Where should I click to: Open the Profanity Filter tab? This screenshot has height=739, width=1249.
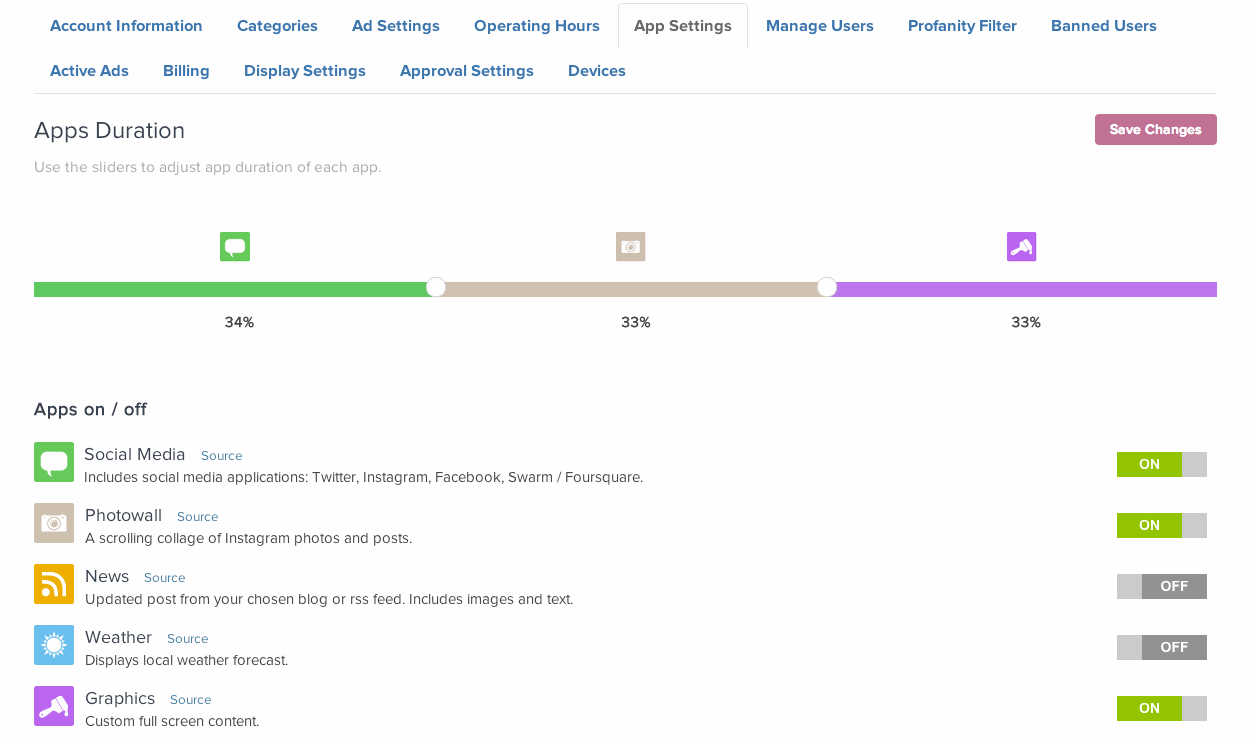point(961,25)
